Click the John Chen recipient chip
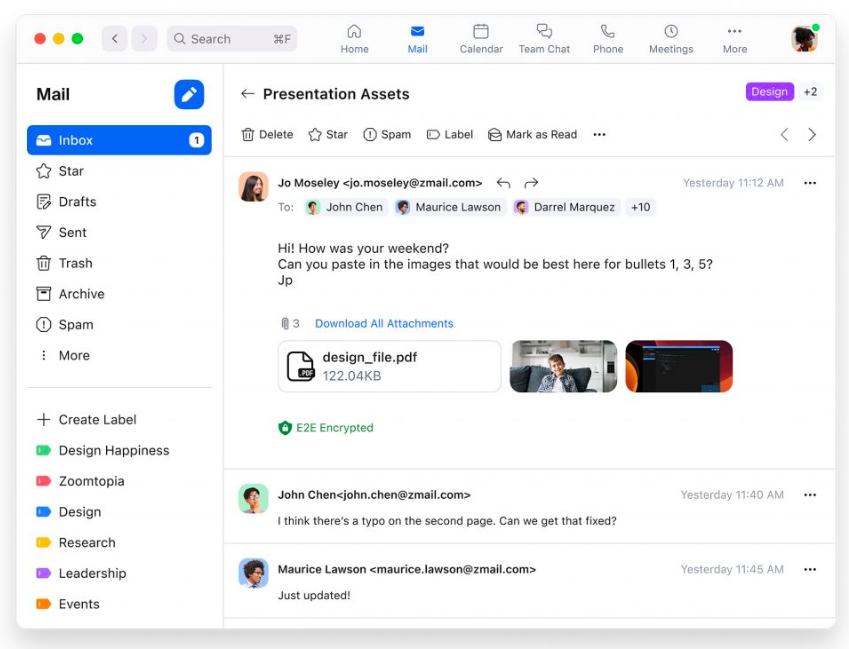Viewport: 849px width, 649px height. coord(345,207)
